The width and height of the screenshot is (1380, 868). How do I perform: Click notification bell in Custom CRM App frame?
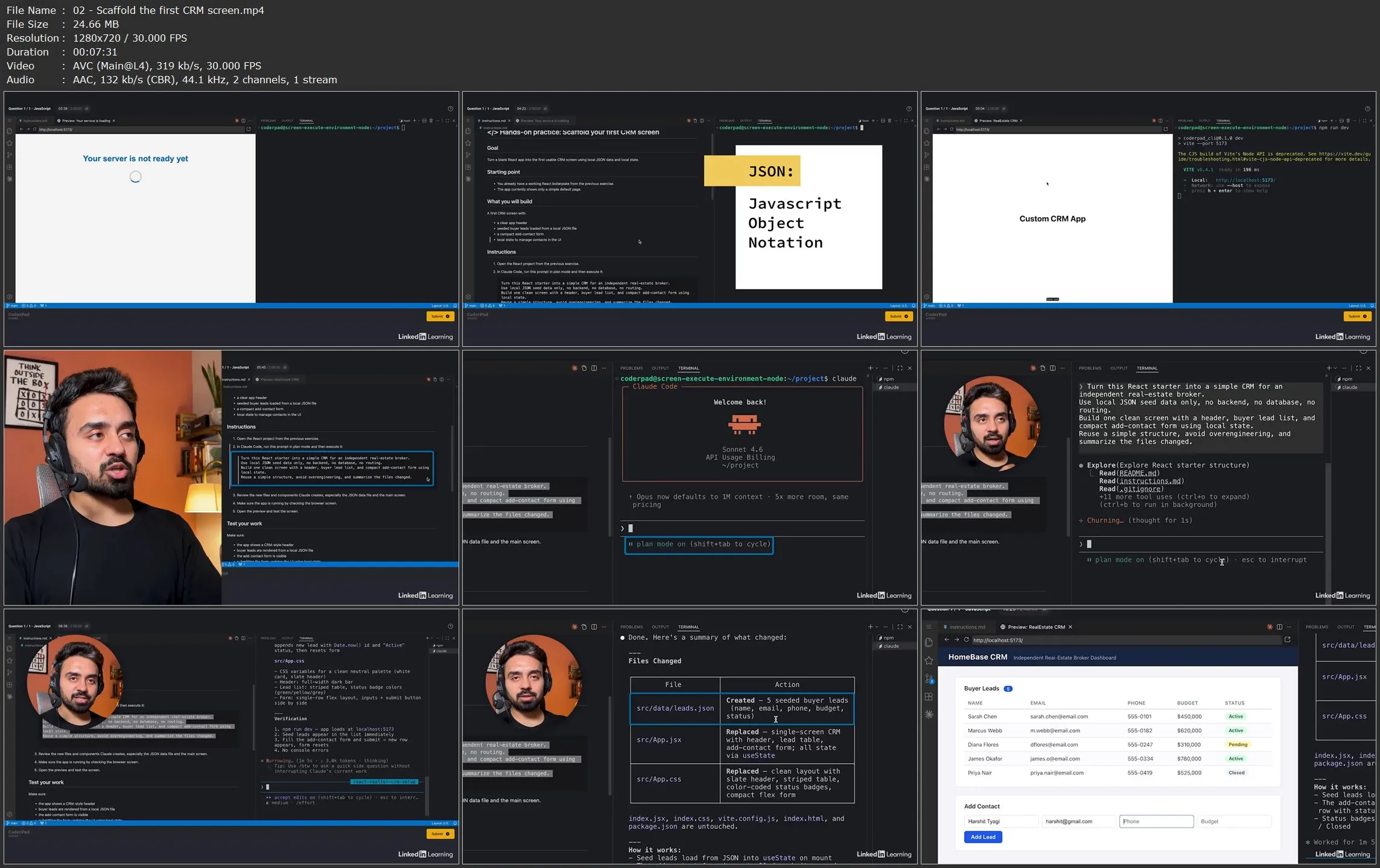pos(1372,306)
